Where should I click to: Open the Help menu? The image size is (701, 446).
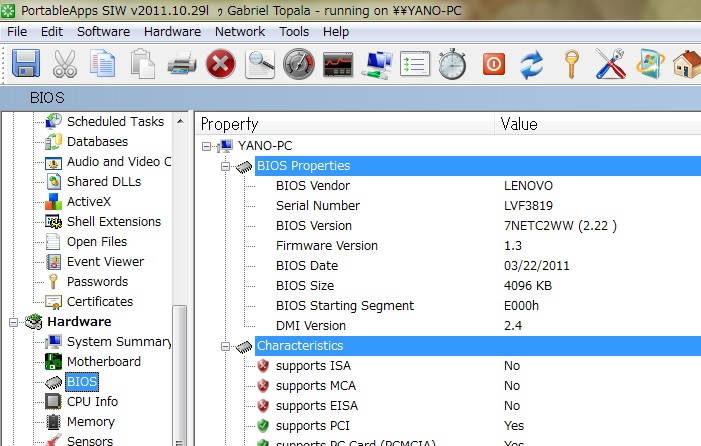(336, 32)
